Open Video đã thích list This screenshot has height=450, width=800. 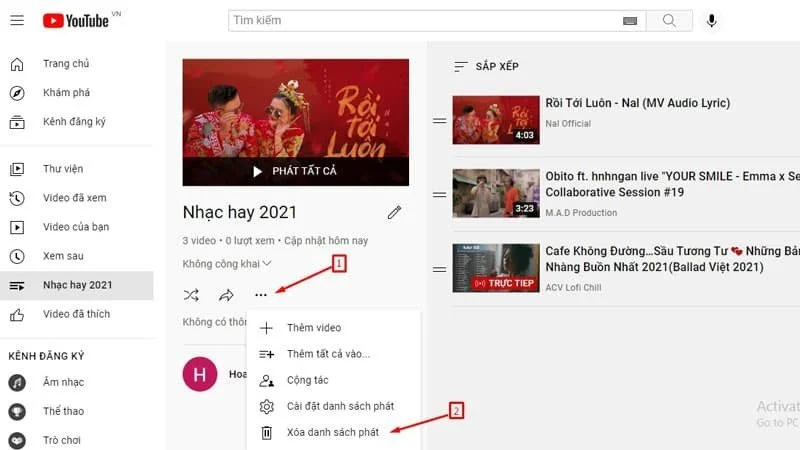[77, 314]
